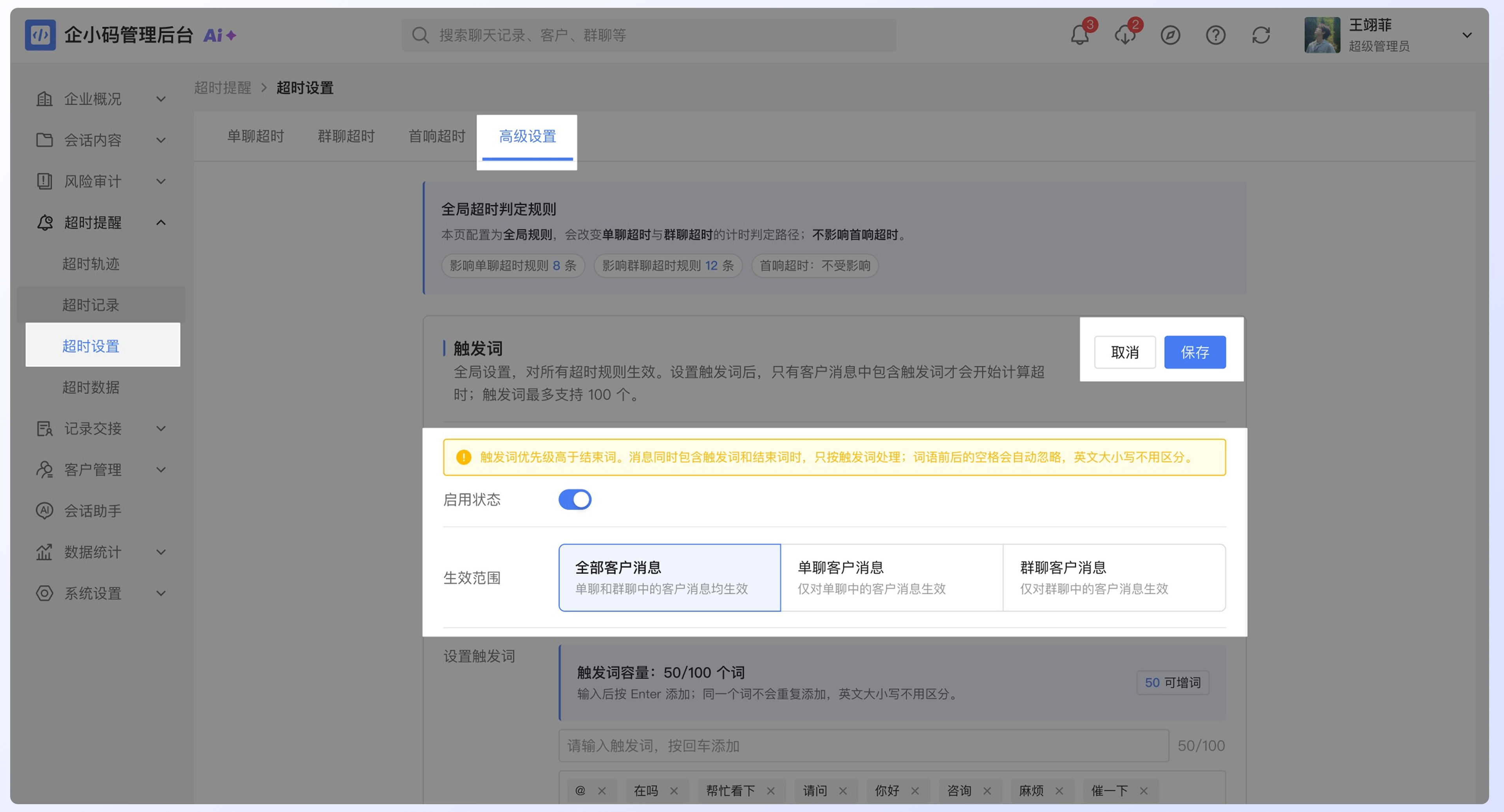This screenshot has height=812, width=1504.
Task: Remove the 帮忙看下 trigger word tag
Action: click(x=771, y=791)
